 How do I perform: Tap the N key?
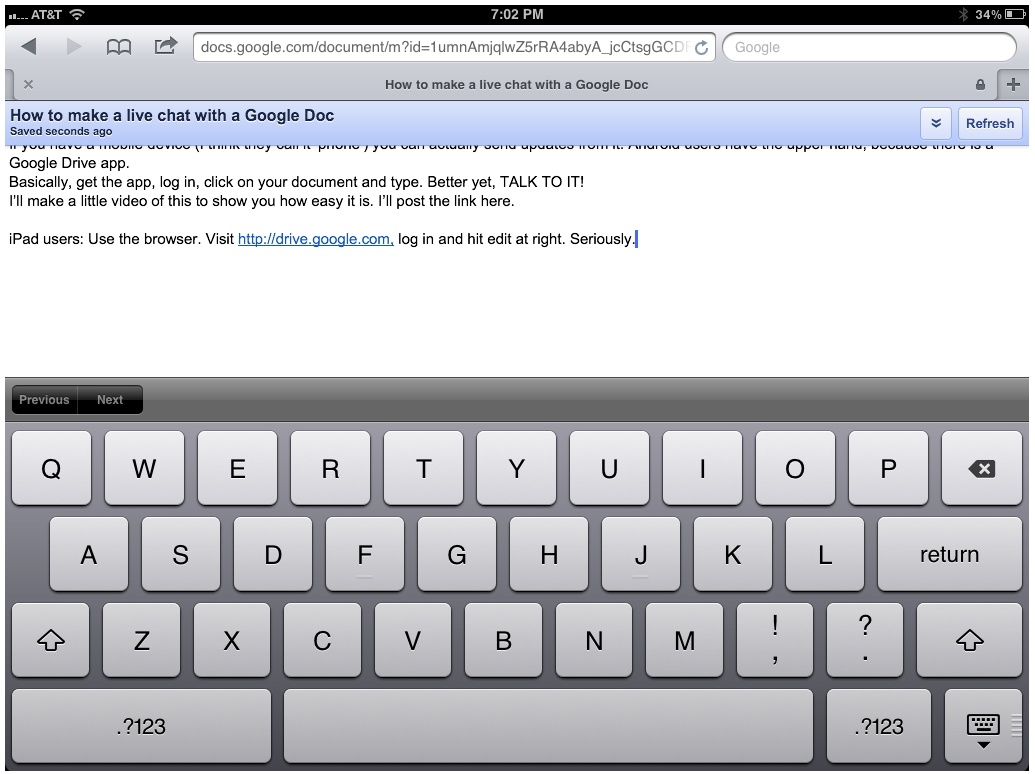(594, 640)
